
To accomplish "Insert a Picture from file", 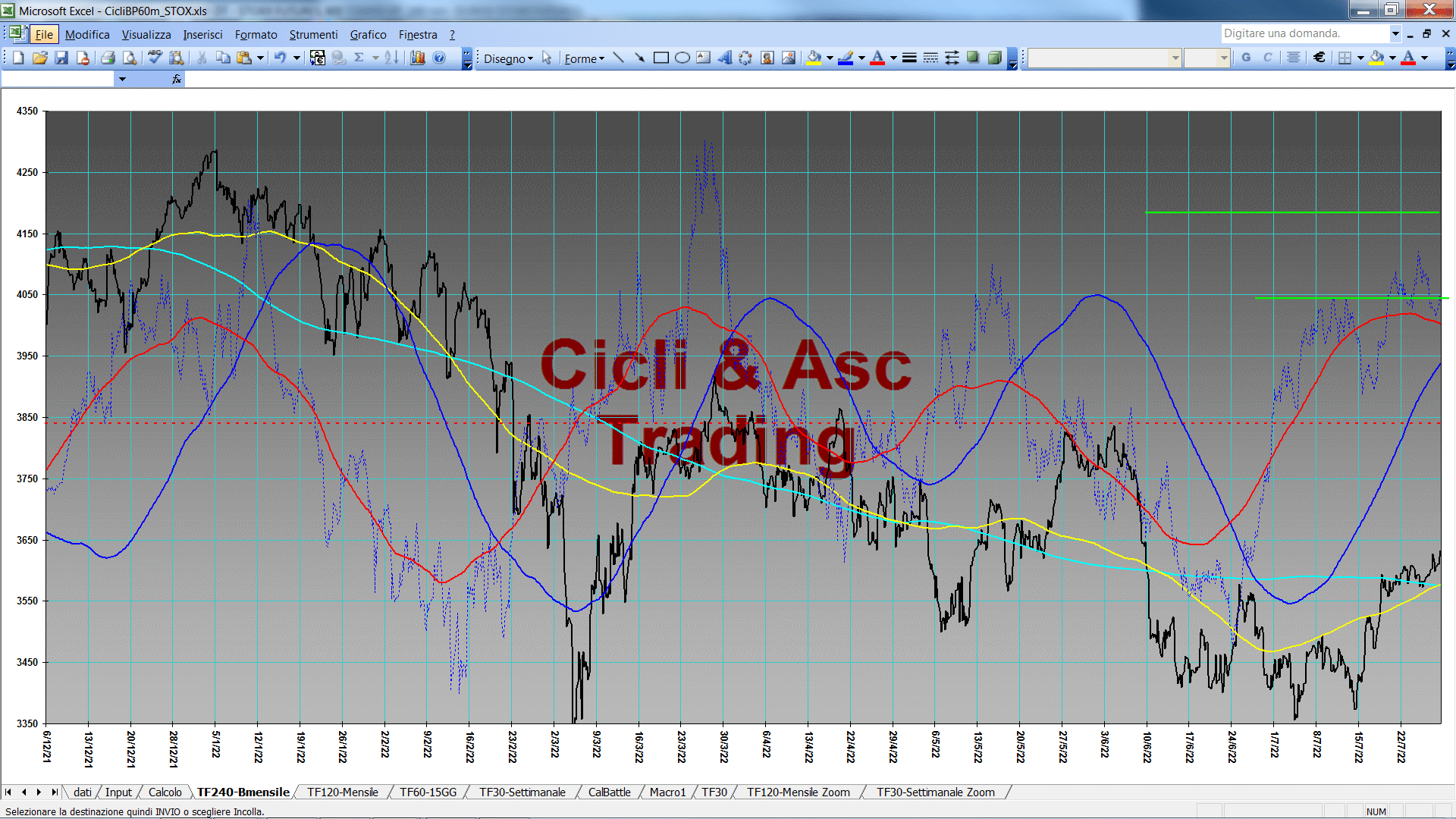I will 789,58.
